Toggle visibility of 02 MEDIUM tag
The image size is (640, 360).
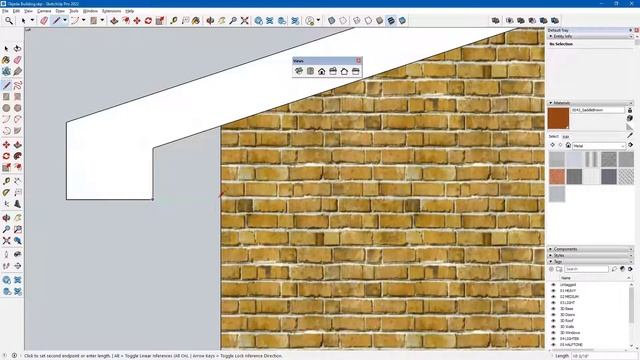coord(553,297)
